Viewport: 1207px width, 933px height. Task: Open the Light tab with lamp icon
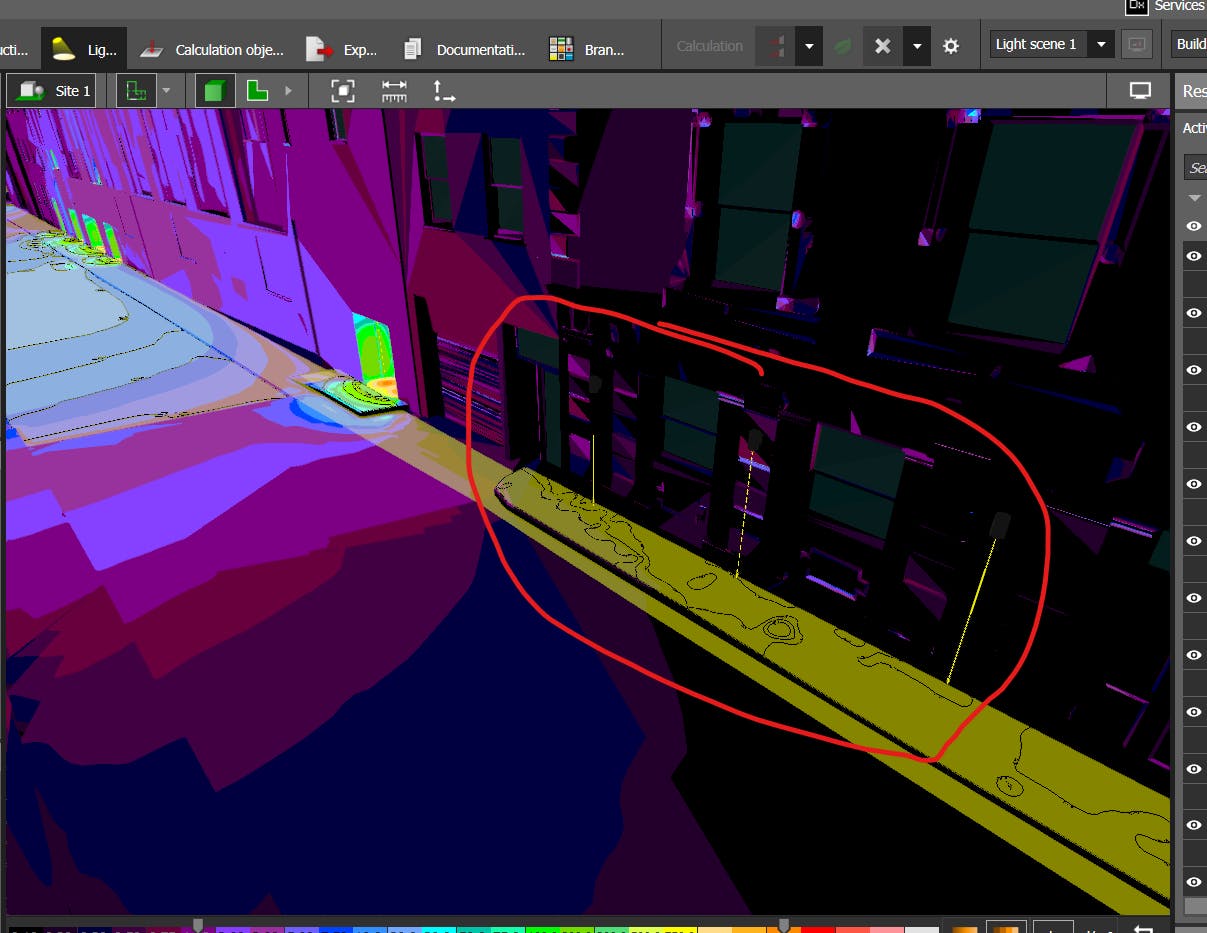[84, 48]
